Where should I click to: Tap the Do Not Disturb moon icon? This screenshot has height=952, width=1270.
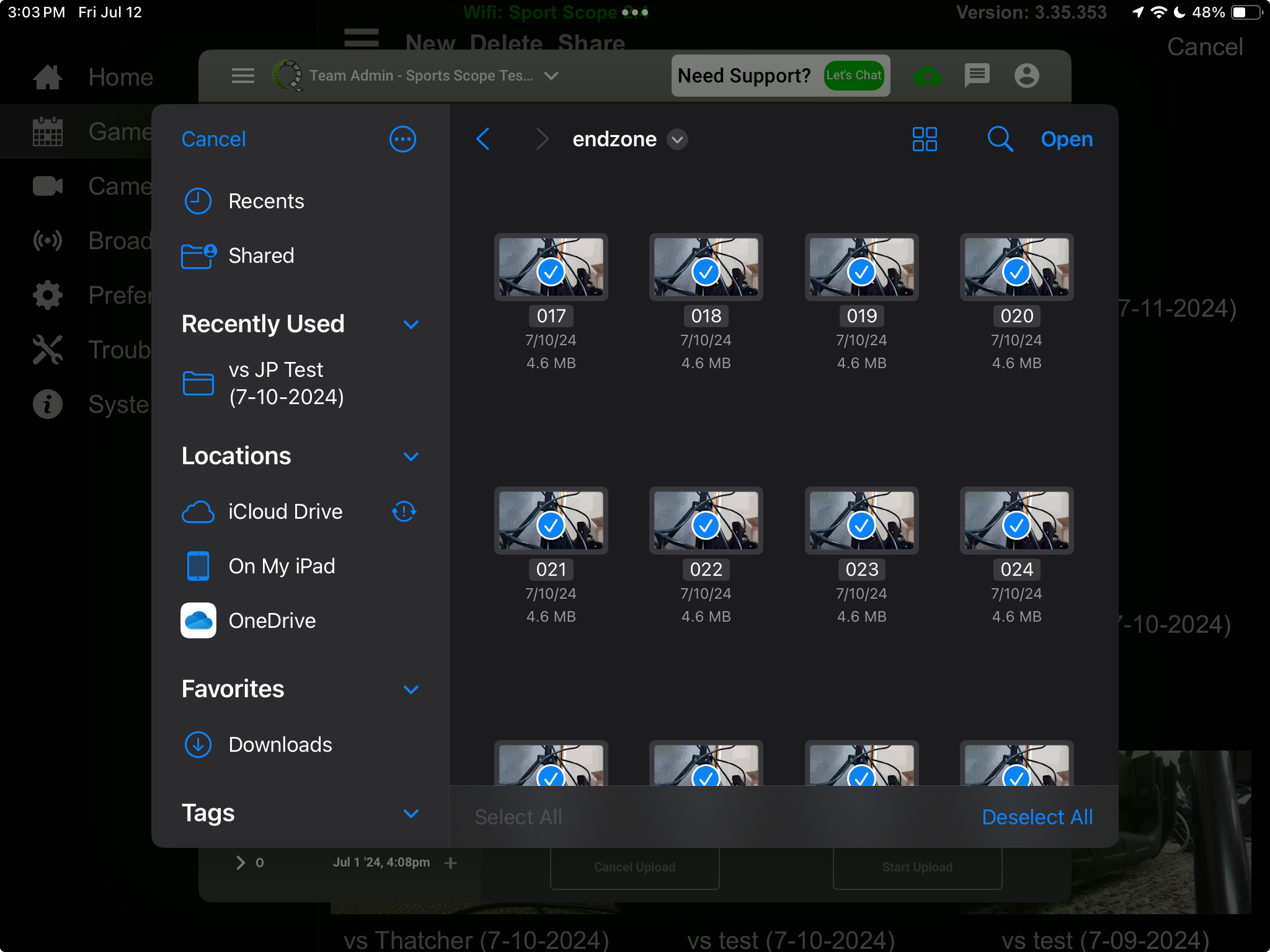[x=1179, y=12]
